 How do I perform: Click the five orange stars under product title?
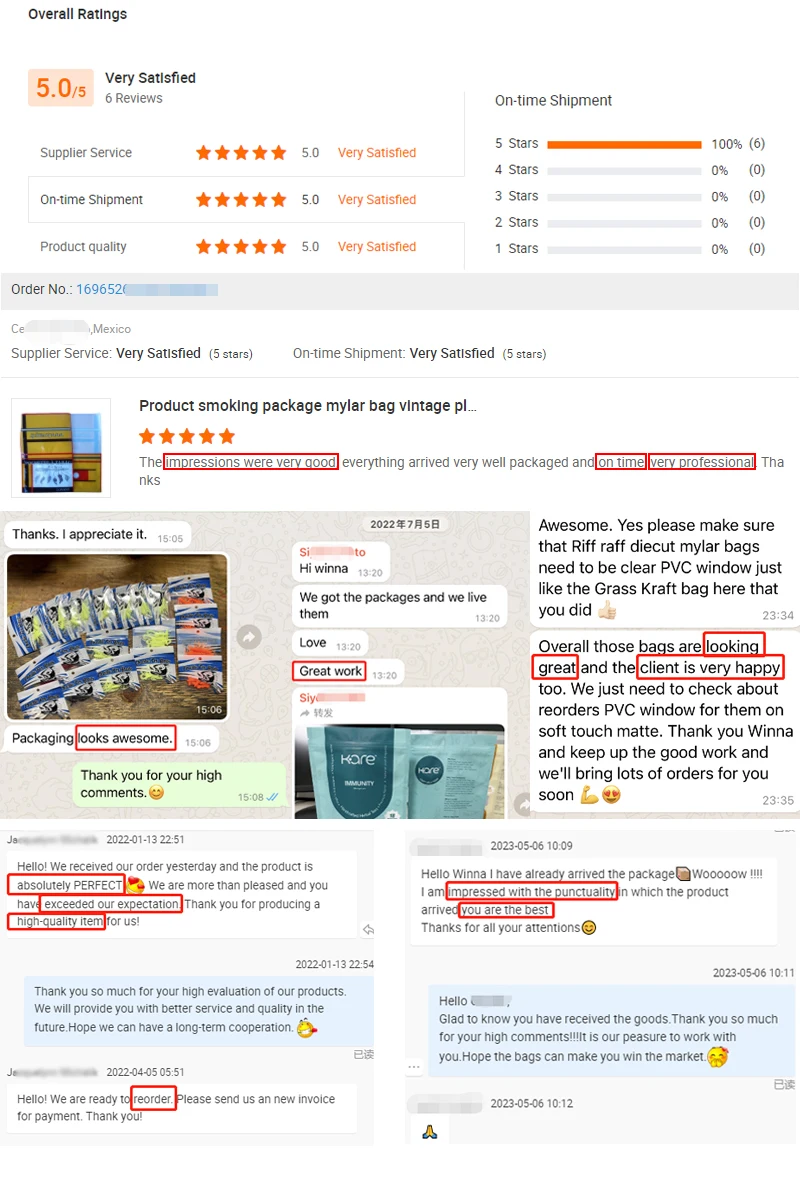(187, 436)
